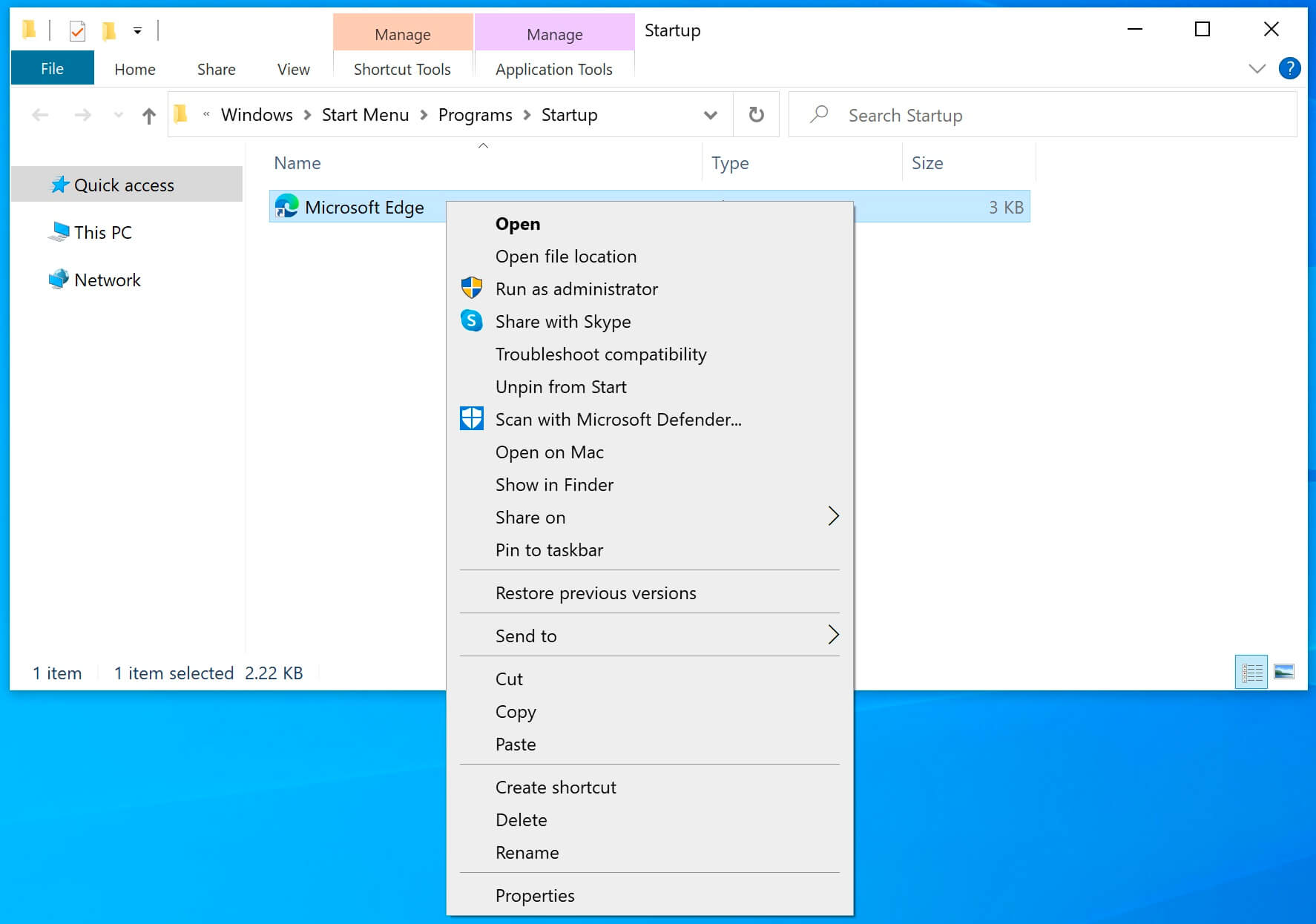This screenshot has width=1316, height=924.
Task: Switch to the Share ribbon tab
Action: tap(217, 69)
